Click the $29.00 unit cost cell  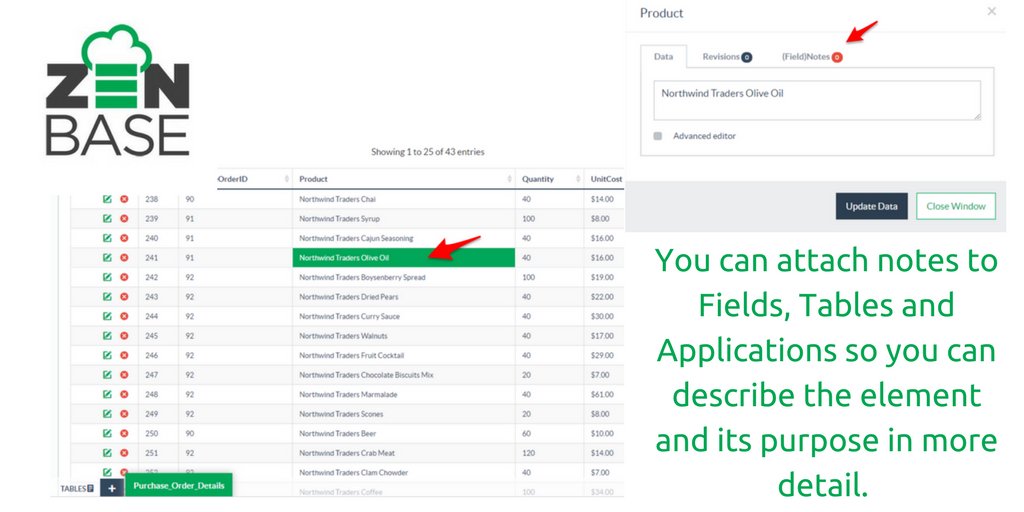click(605, 356)
